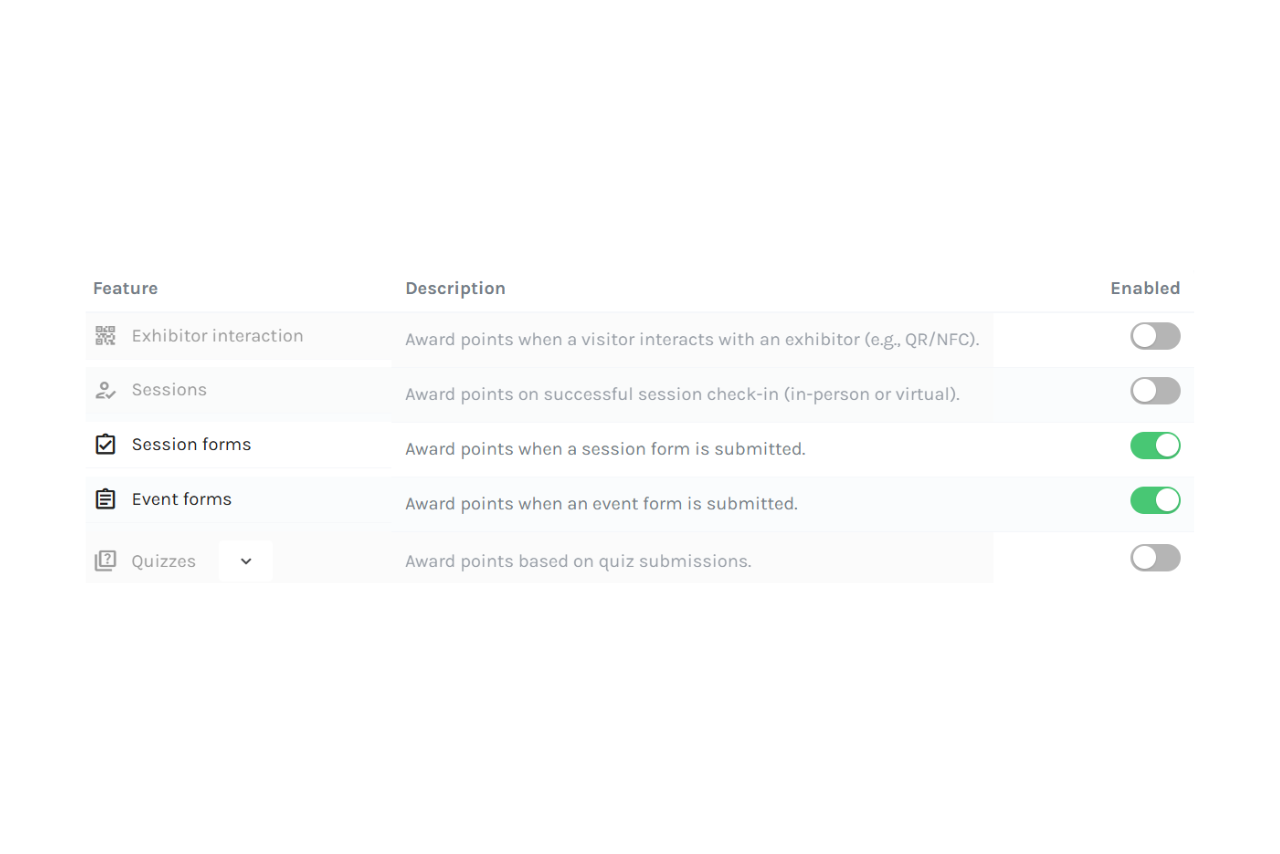Click the quiz submissions description text

(x=578, y=561)
